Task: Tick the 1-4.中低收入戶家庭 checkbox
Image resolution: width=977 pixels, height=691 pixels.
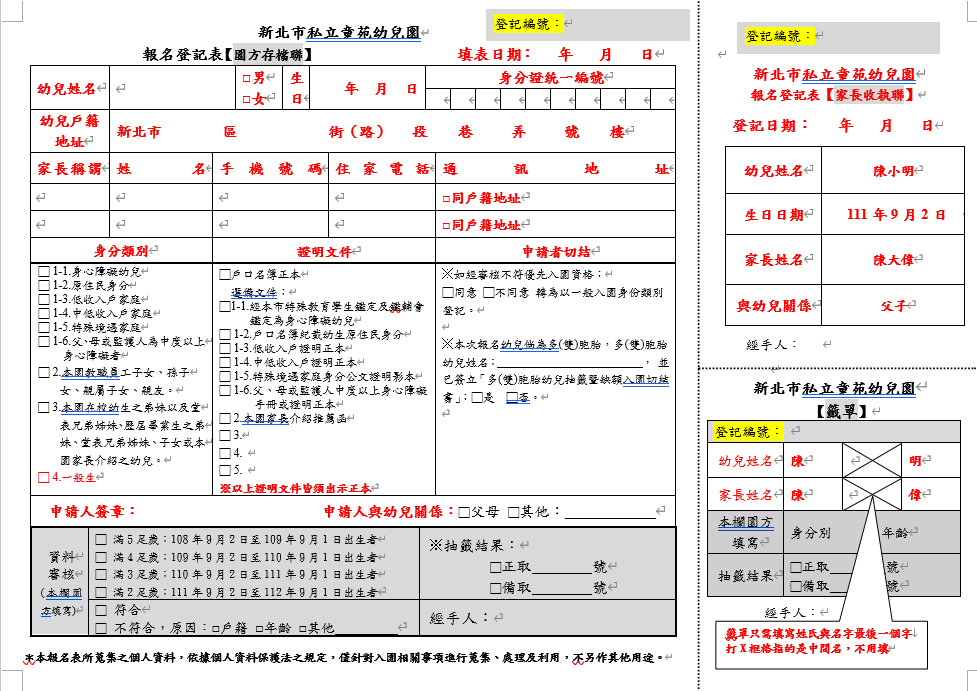Action: coord(44,313)
